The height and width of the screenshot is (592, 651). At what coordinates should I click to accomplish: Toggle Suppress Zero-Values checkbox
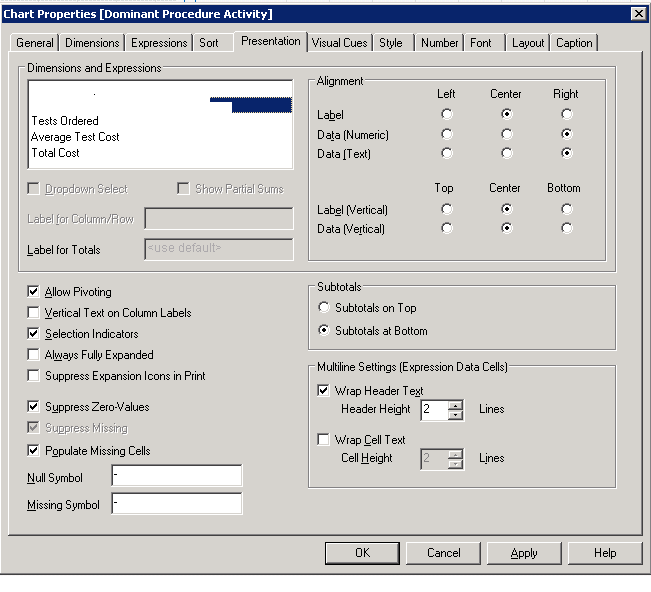coord(33,406)
